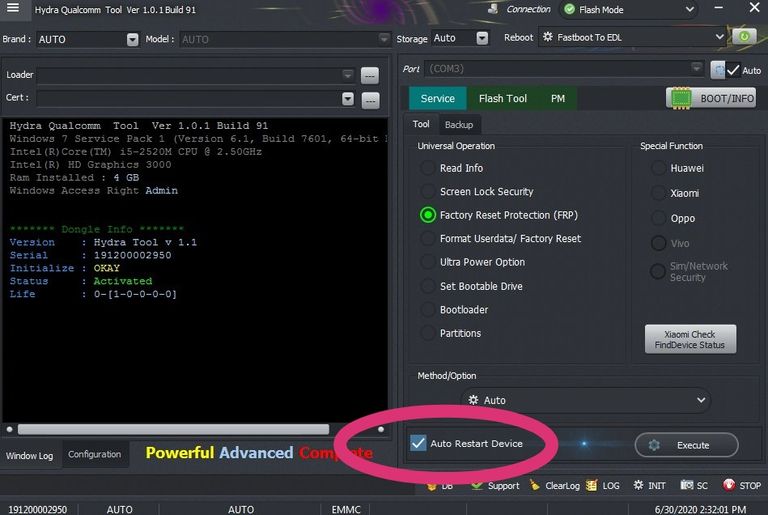Switch to the Service tab
The width and height of the screenshot is (768, 515).
point(438,98)
